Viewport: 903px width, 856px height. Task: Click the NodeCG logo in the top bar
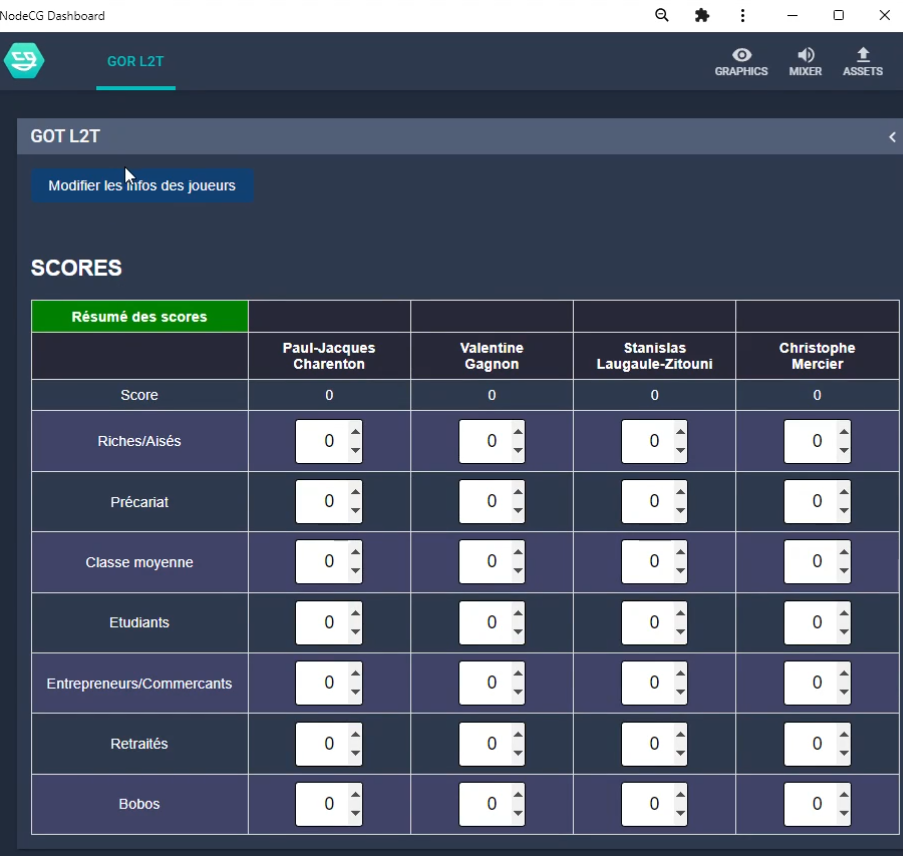24,61
